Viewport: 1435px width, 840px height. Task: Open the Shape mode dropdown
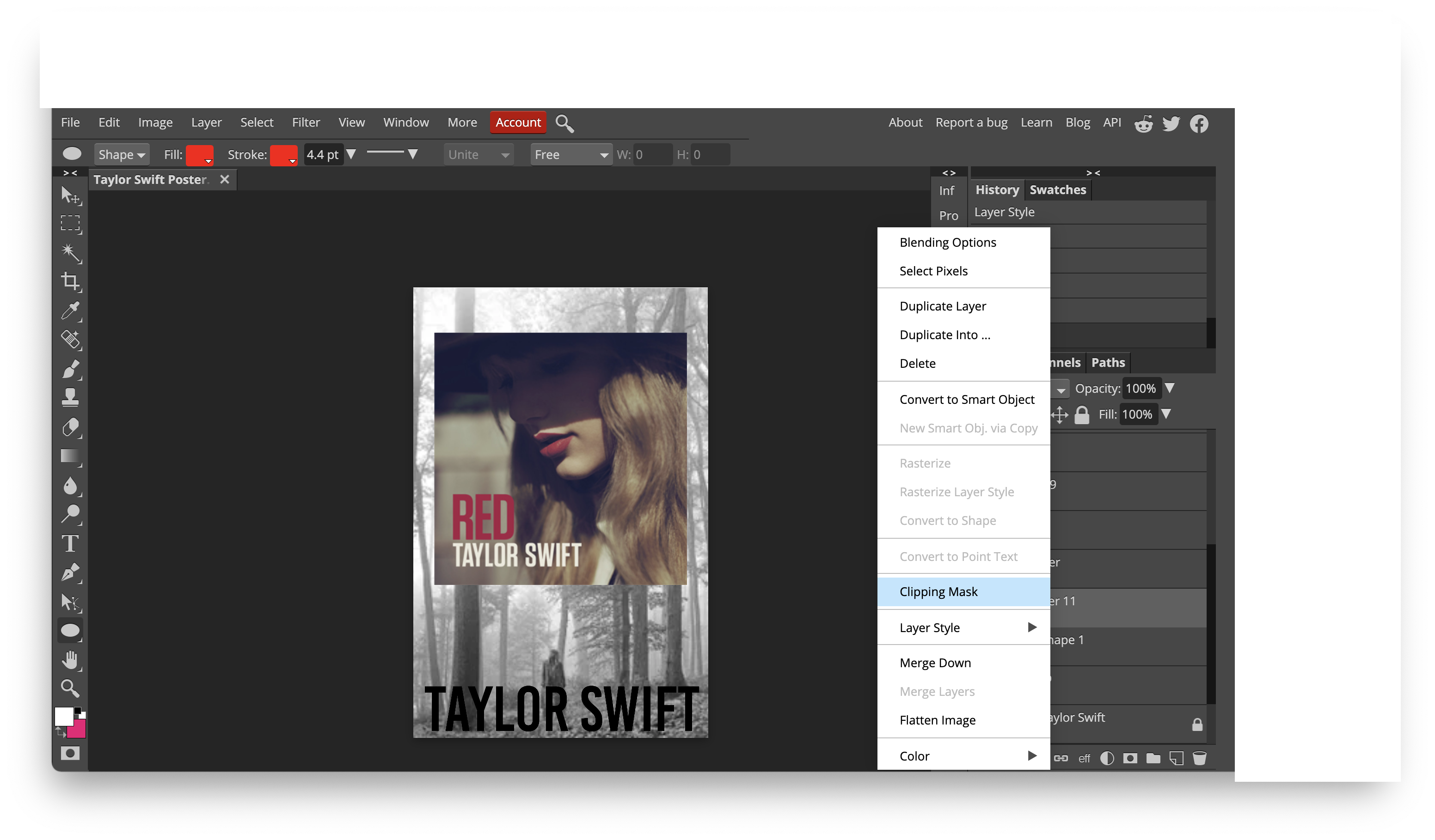[x=121, y=155]
